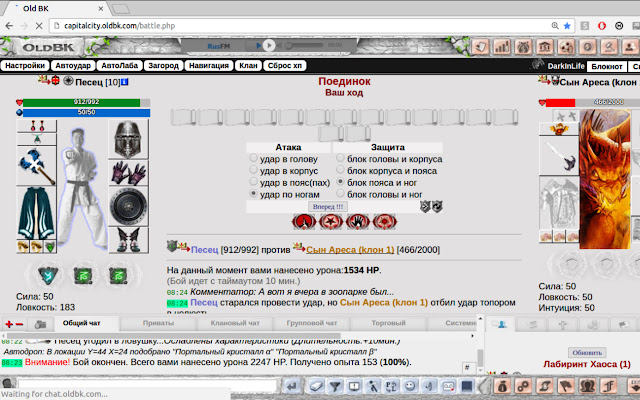Click the soccer ball header icon
640x400 pixels.
click(x=566, y=47)
